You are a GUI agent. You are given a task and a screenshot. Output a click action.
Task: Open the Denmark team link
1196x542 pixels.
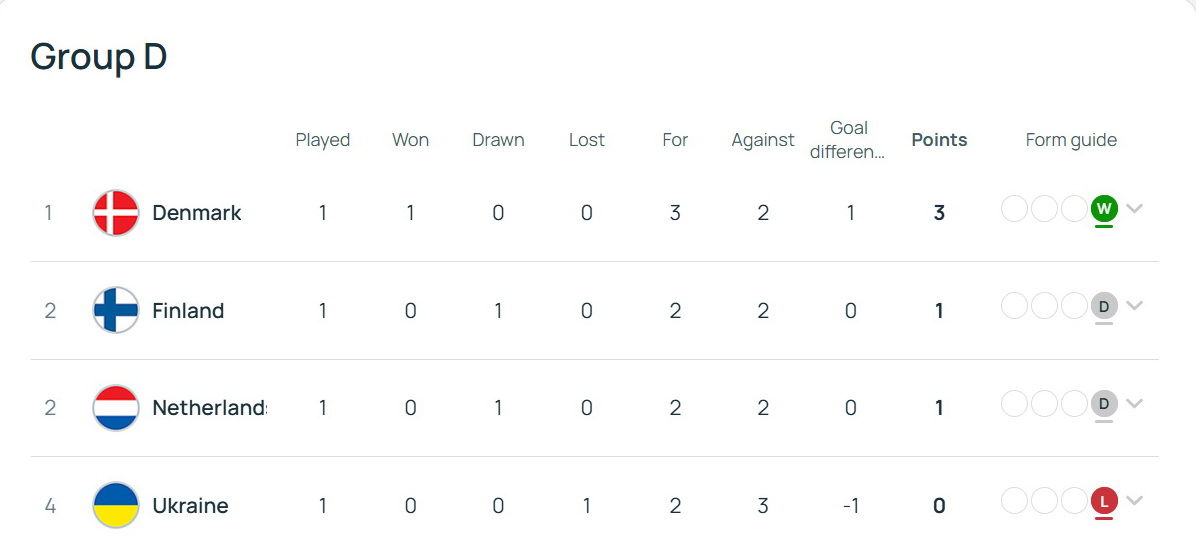coord(197,213)
